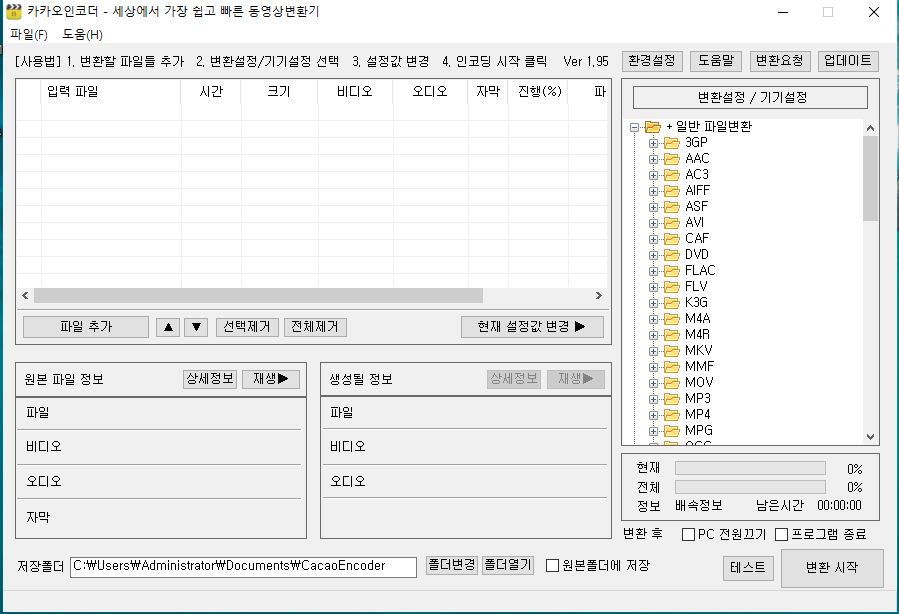Enable PC 전원끄기 after conversion
Image resolution: width=899 pixels, height=614 pixels.
click(688, 535)
